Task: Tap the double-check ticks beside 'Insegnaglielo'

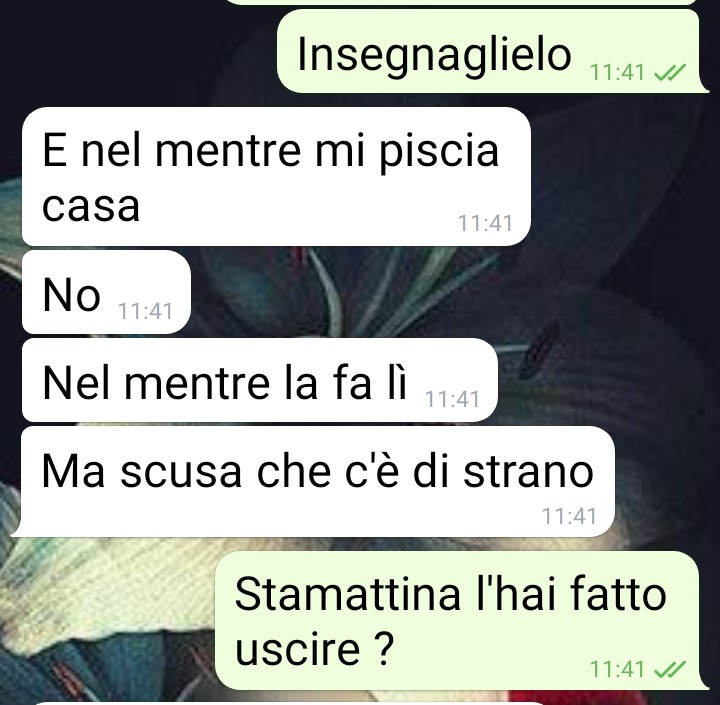Action: pos(669,72)
